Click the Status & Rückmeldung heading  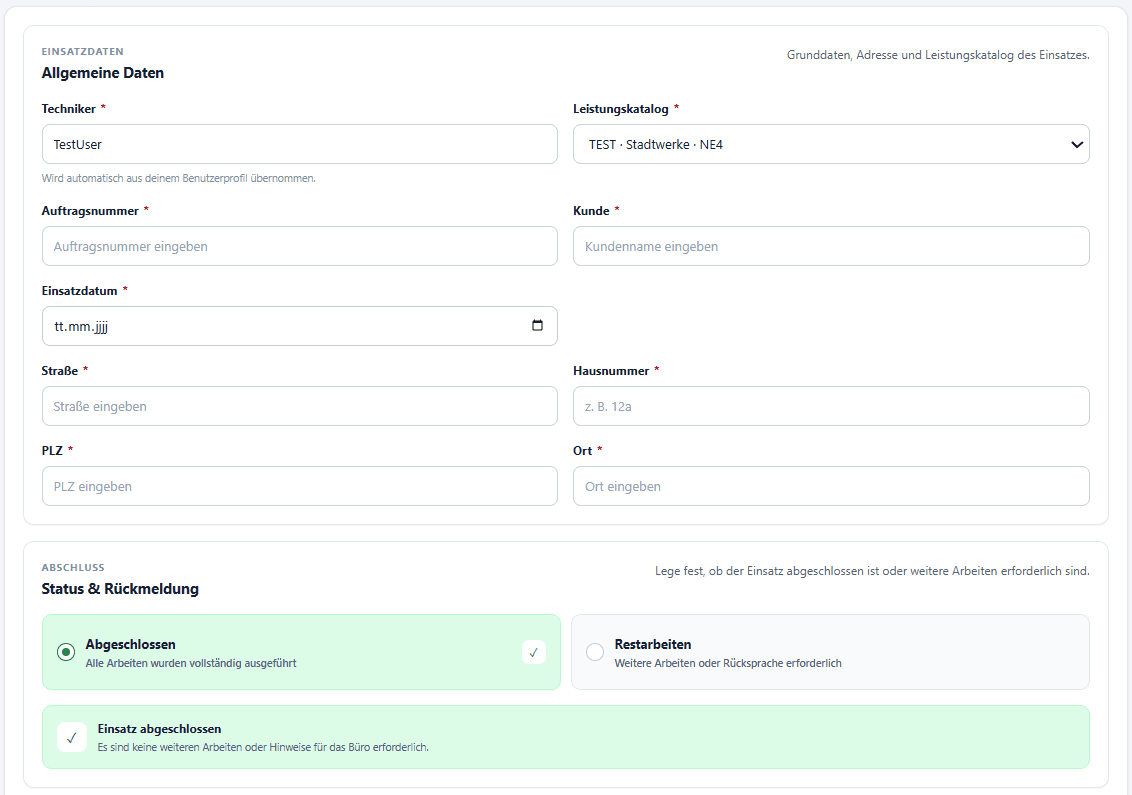click(120, 589)
